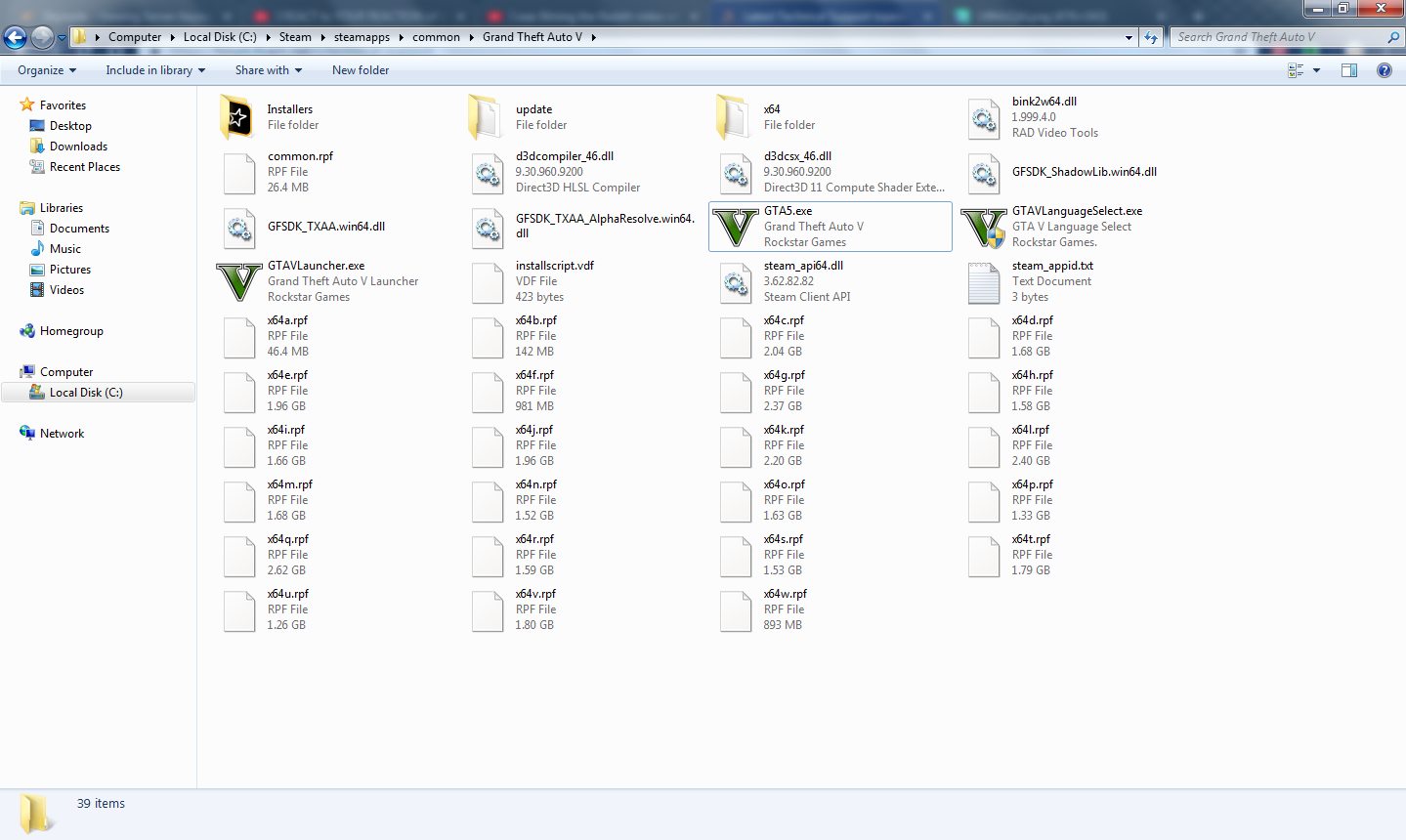Open the Include in library dropdown
Image resolution: width=1406 pixels, height=840 pixels.
coord(155,70)
